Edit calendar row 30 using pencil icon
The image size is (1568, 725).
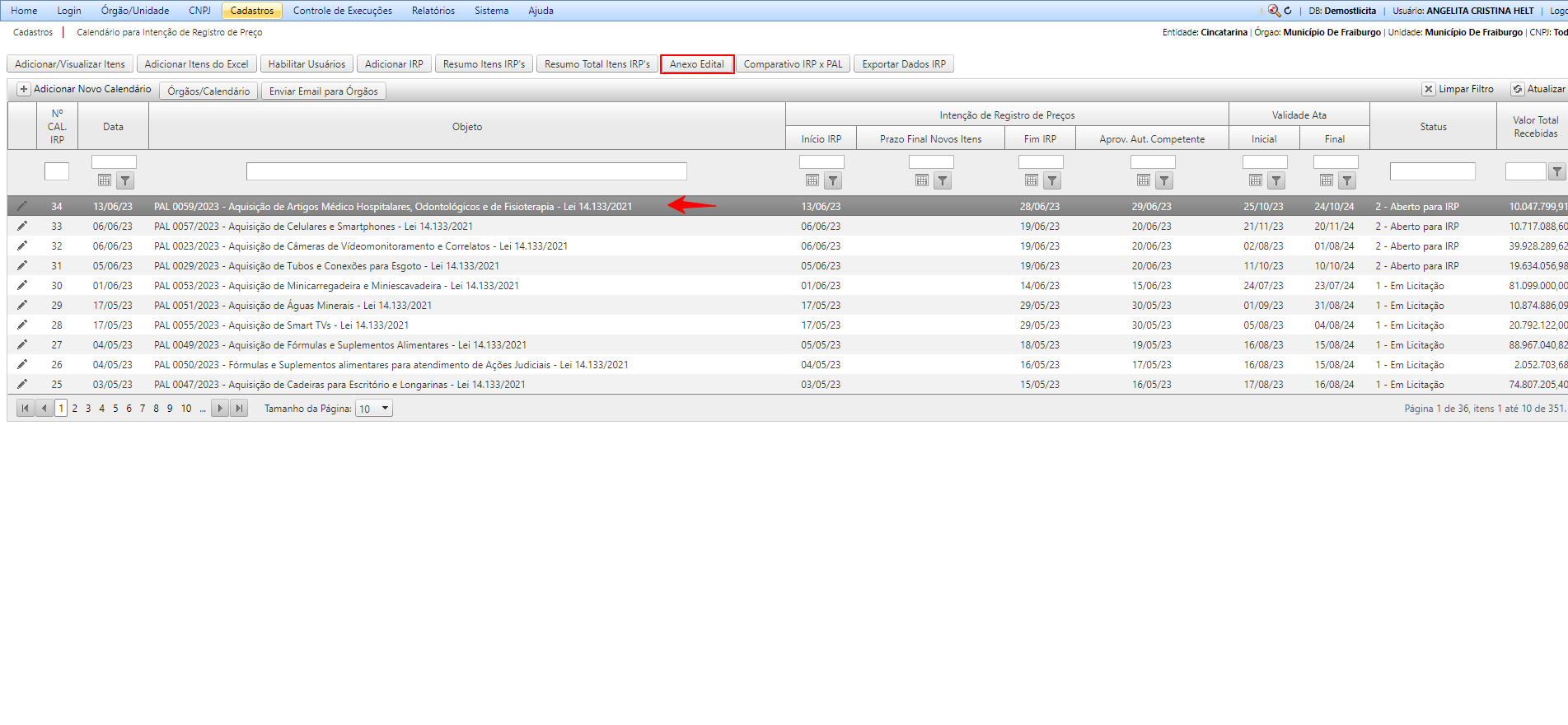click(x=22, y=285)
